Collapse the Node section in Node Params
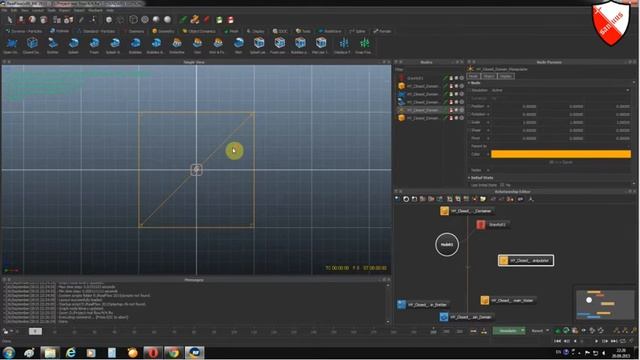 click(469, 83)
